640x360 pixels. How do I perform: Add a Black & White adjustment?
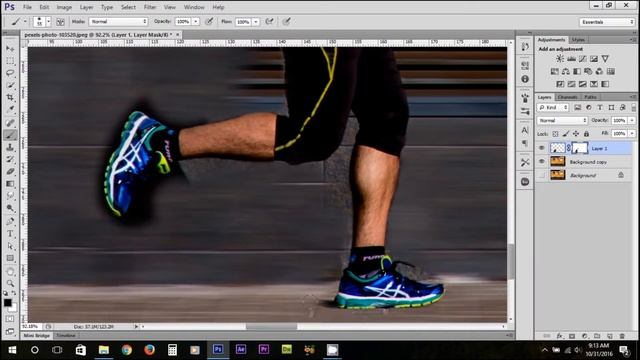pos(577,71)
